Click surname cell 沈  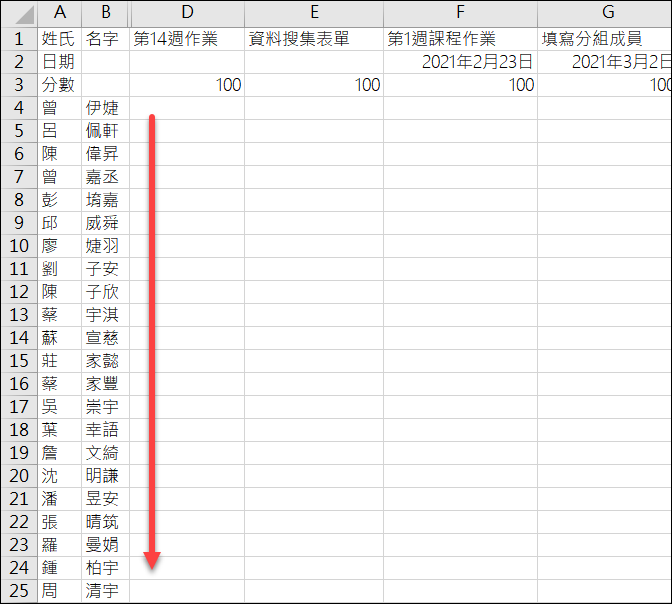60,476
